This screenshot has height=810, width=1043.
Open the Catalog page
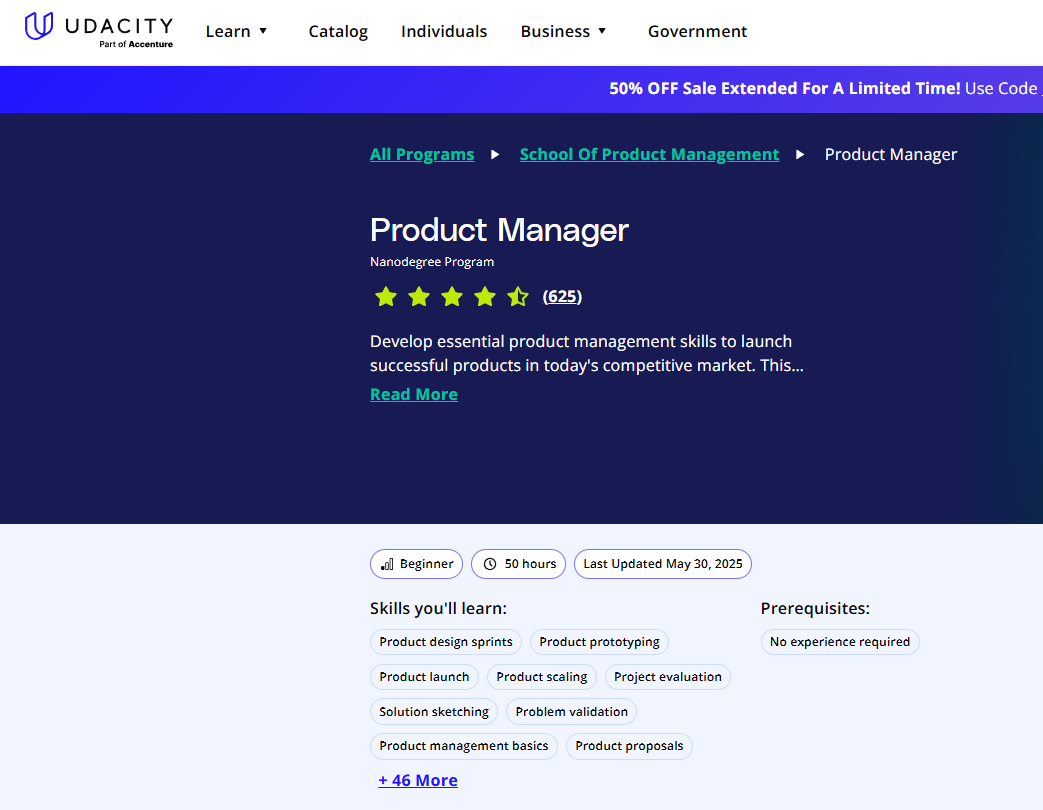(x=338, y=31)
